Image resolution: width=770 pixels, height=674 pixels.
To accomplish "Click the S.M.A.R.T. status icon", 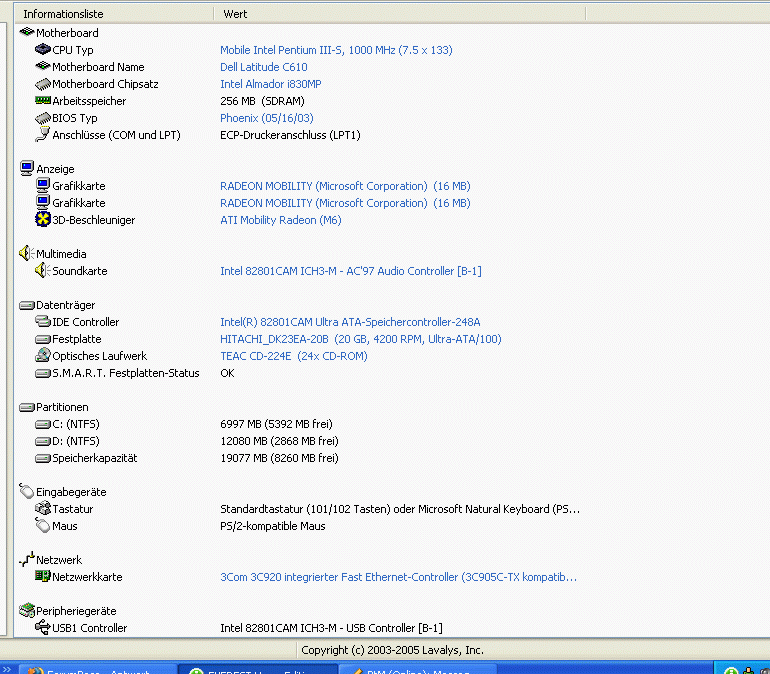I will point(43,373).
